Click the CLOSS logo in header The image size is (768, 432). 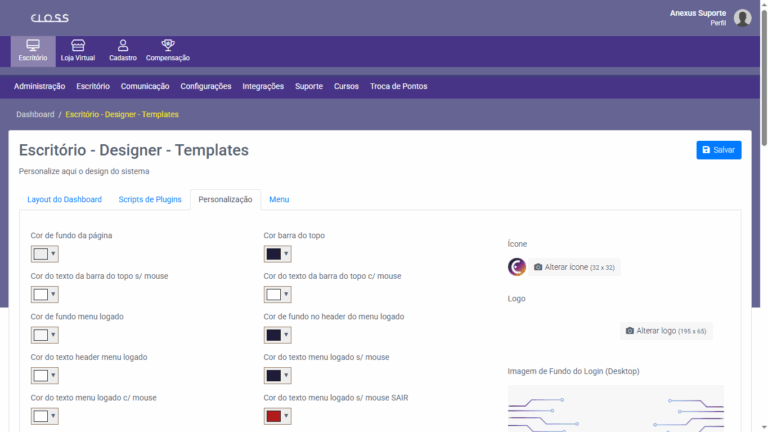point(49,18)
